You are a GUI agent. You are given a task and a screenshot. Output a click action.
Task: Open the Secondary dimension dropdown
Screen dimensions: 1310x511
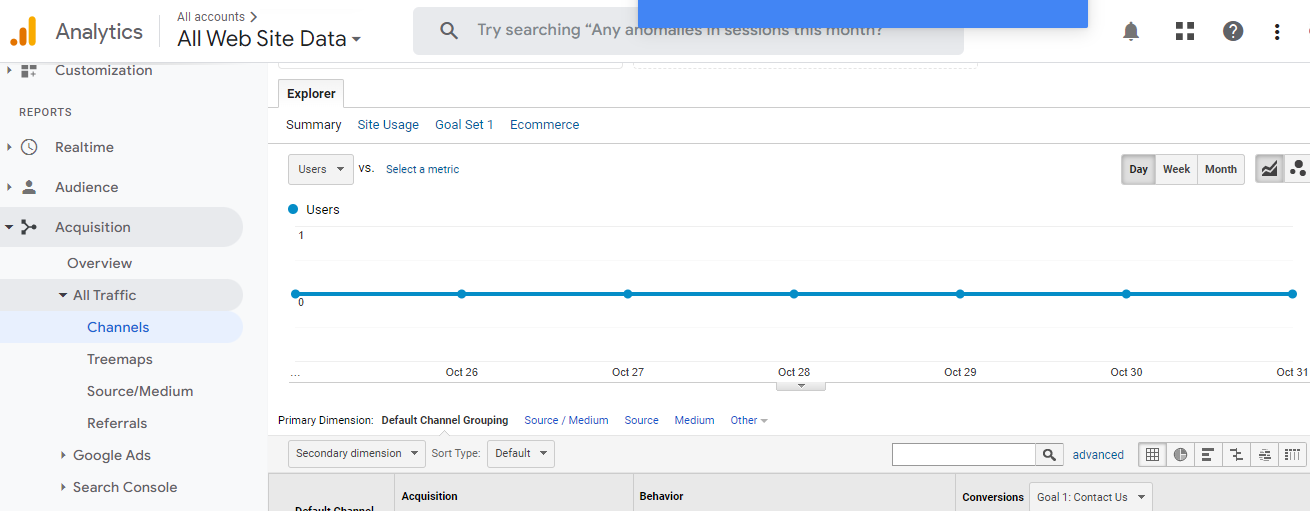(x=356, y=454)
